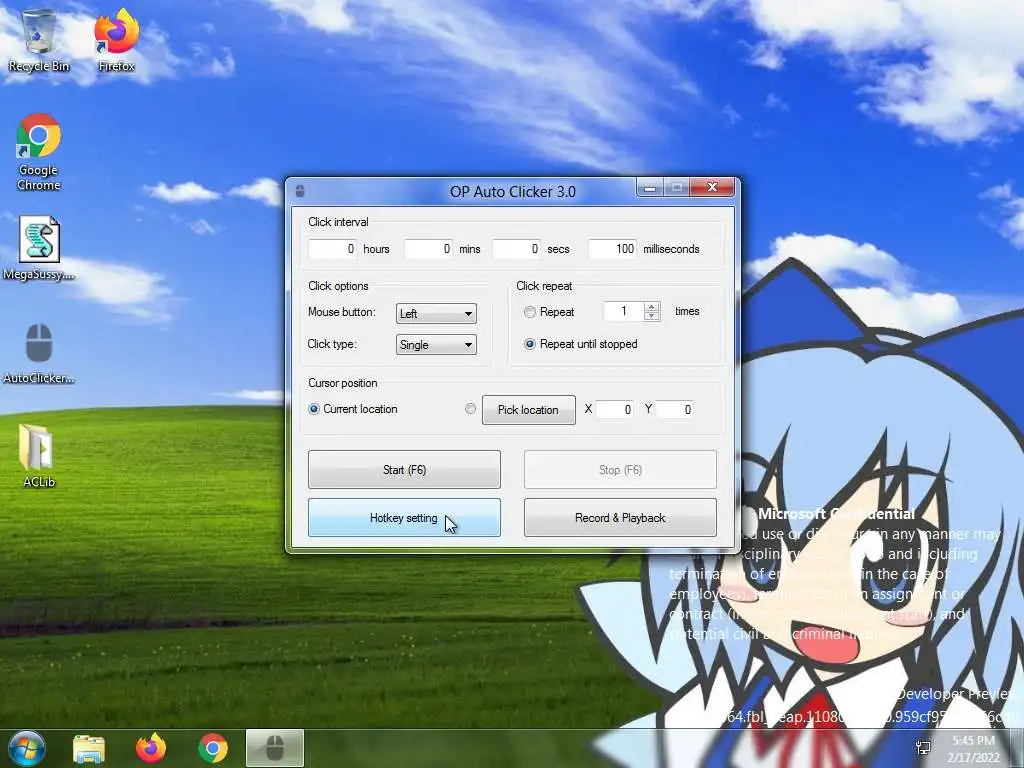
Task: Click the Y coordinate field
Action: point(675,409)
